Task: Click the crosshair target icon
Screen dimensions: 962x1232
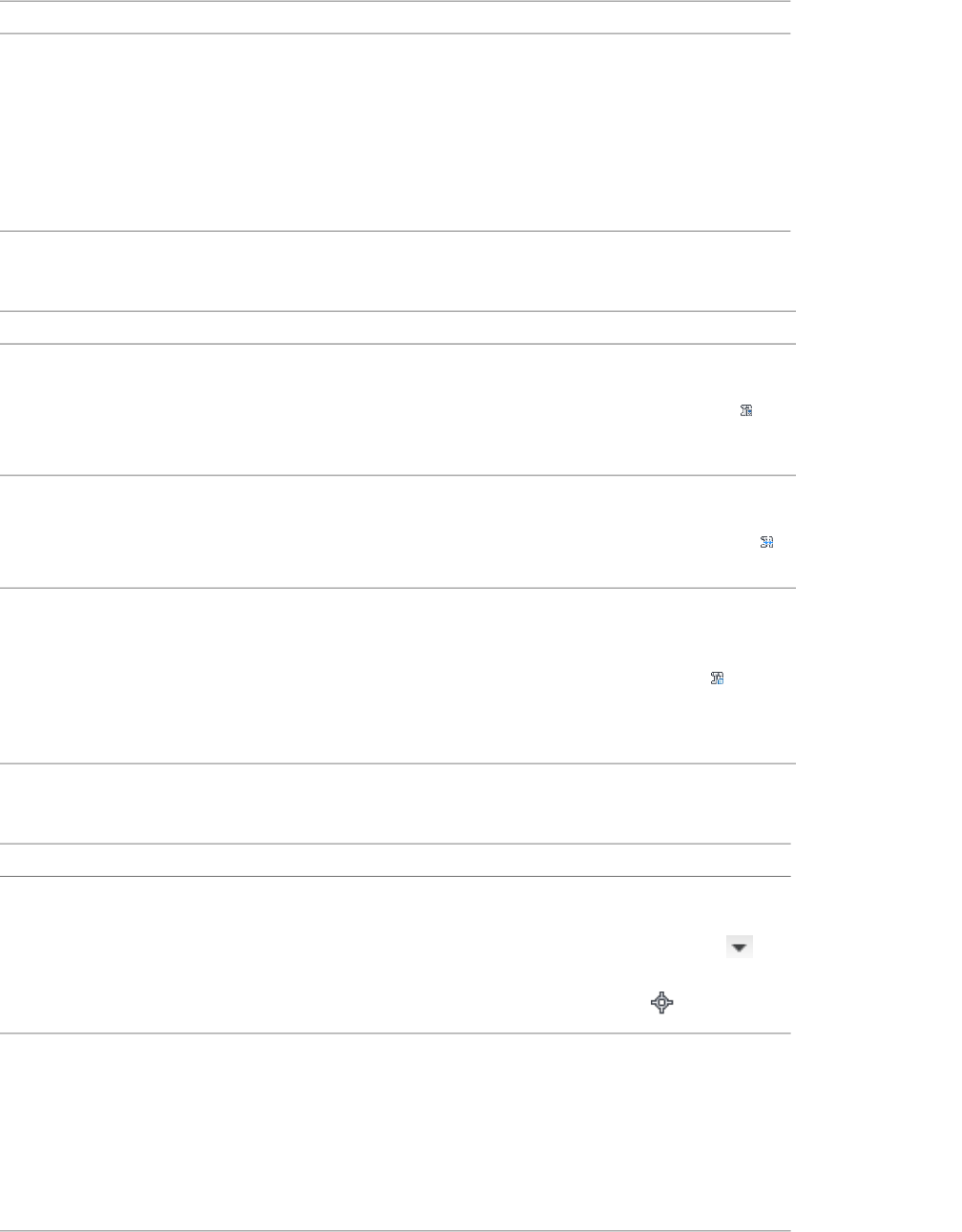Action: point(662,1002)
